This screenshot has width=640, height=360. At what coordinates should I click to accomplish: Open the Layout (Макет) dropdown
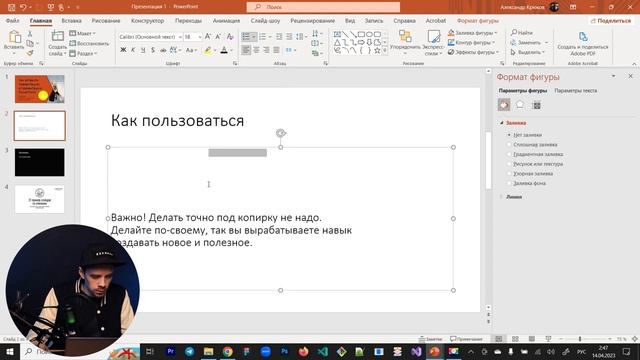82,33
